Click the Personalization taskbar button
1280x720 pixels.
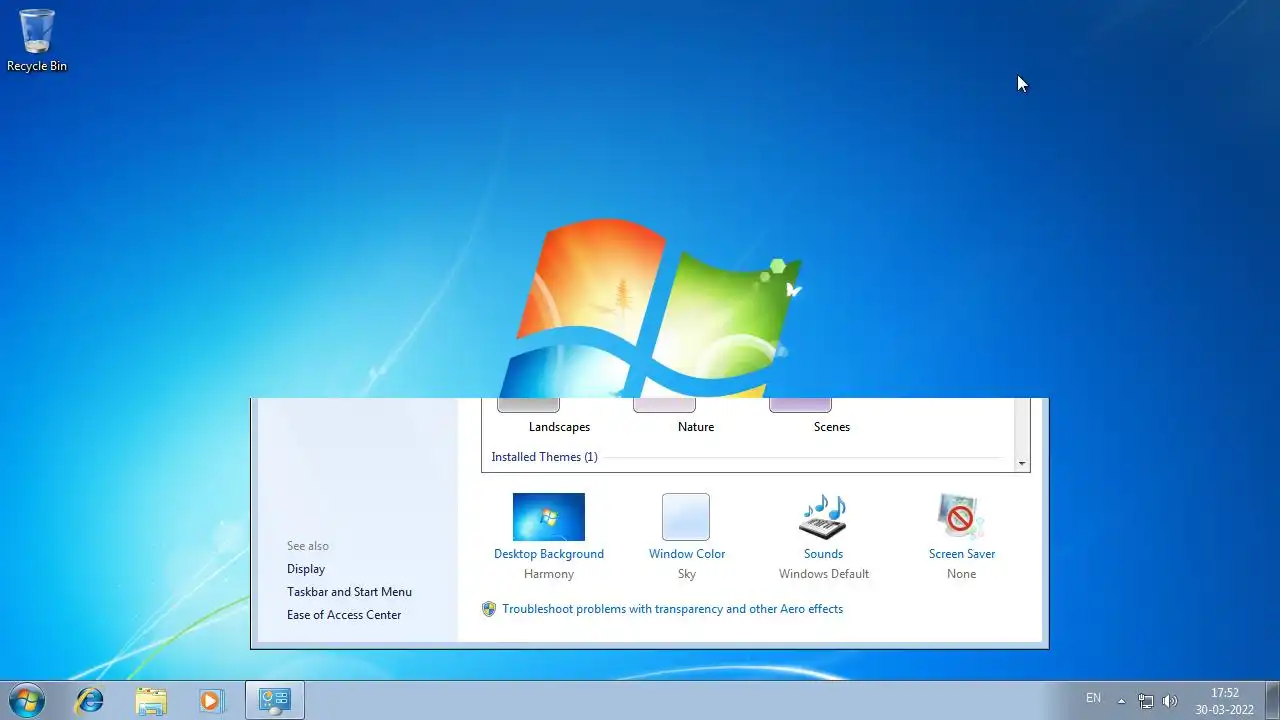(x=275, y=700)
